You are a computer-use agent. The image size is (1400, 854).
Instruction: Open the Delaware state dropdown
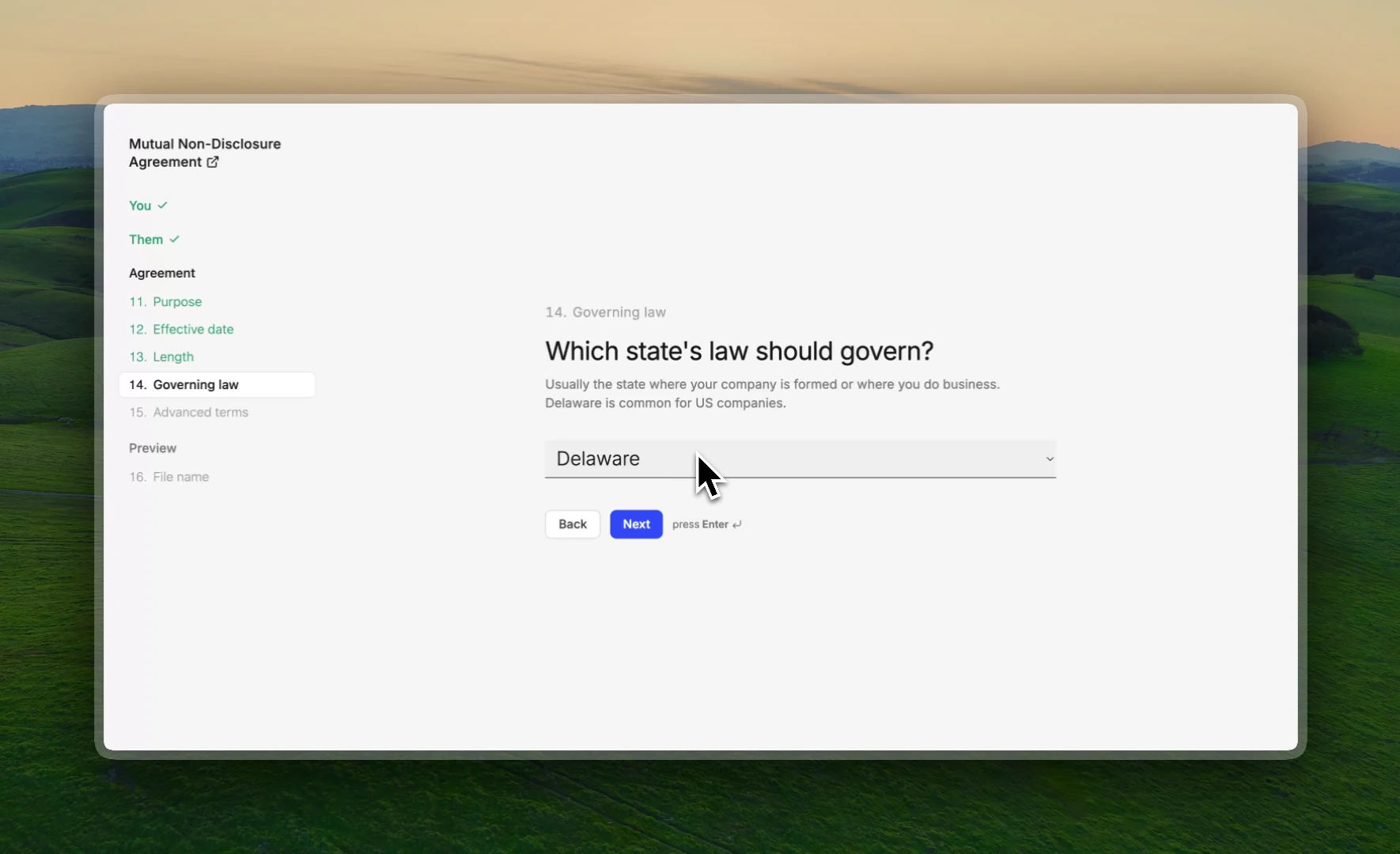pyautogui.click(x=800, y=459)
